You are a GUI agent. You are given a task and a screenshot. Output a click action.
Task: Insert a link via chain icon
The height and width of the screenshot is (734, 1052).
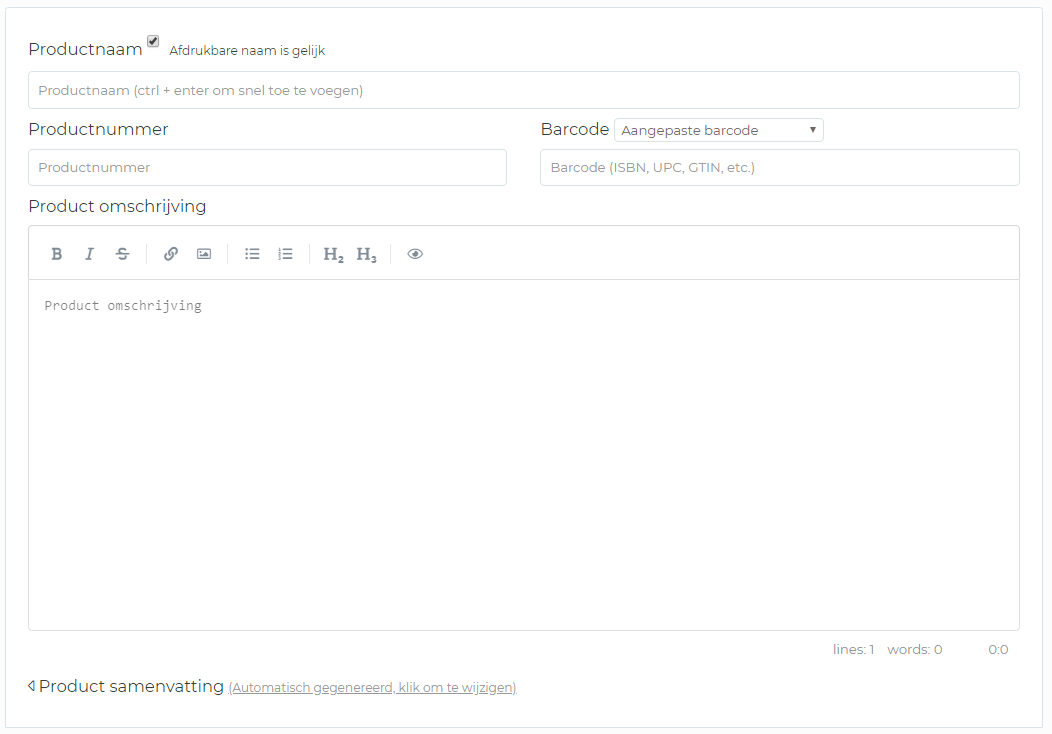click(x=171, y=254)
